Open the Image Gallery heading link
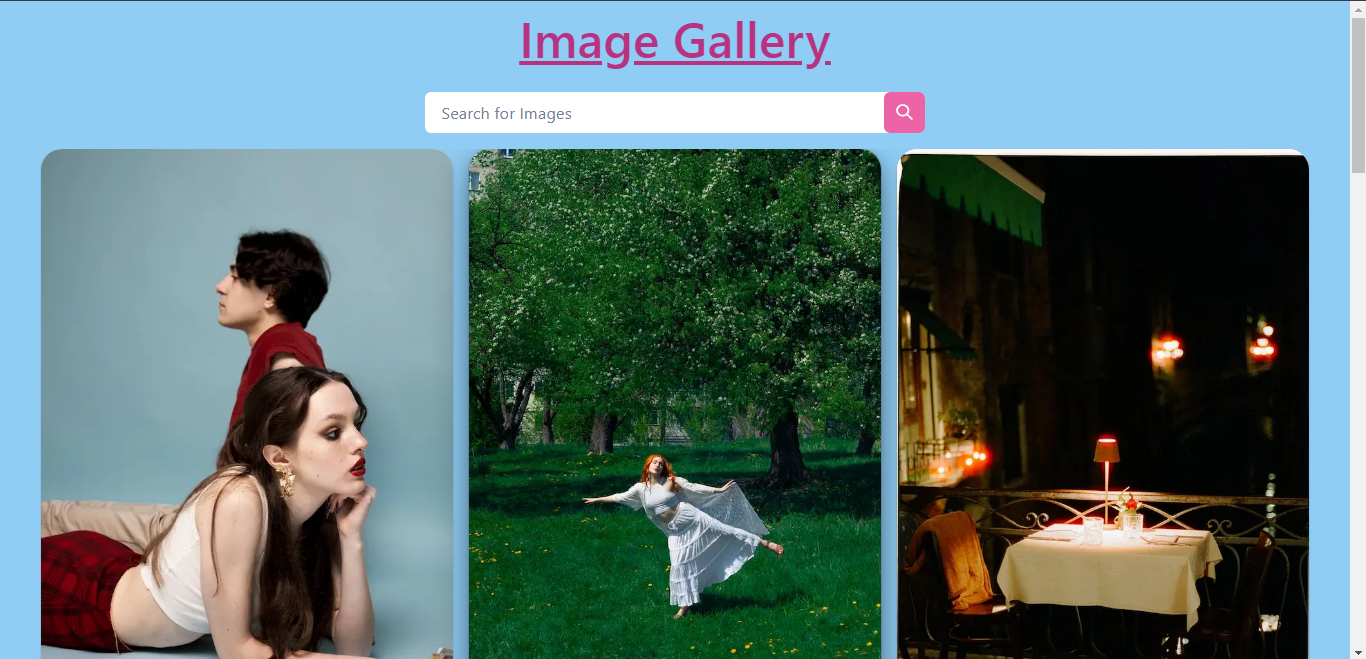 [675, 41]
